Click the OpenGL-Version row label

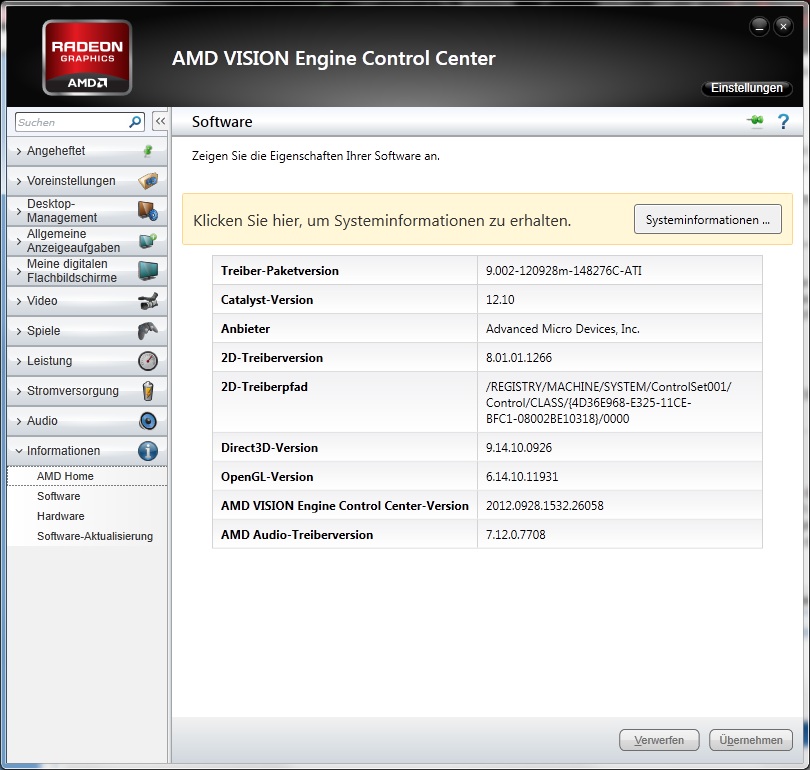267,476
